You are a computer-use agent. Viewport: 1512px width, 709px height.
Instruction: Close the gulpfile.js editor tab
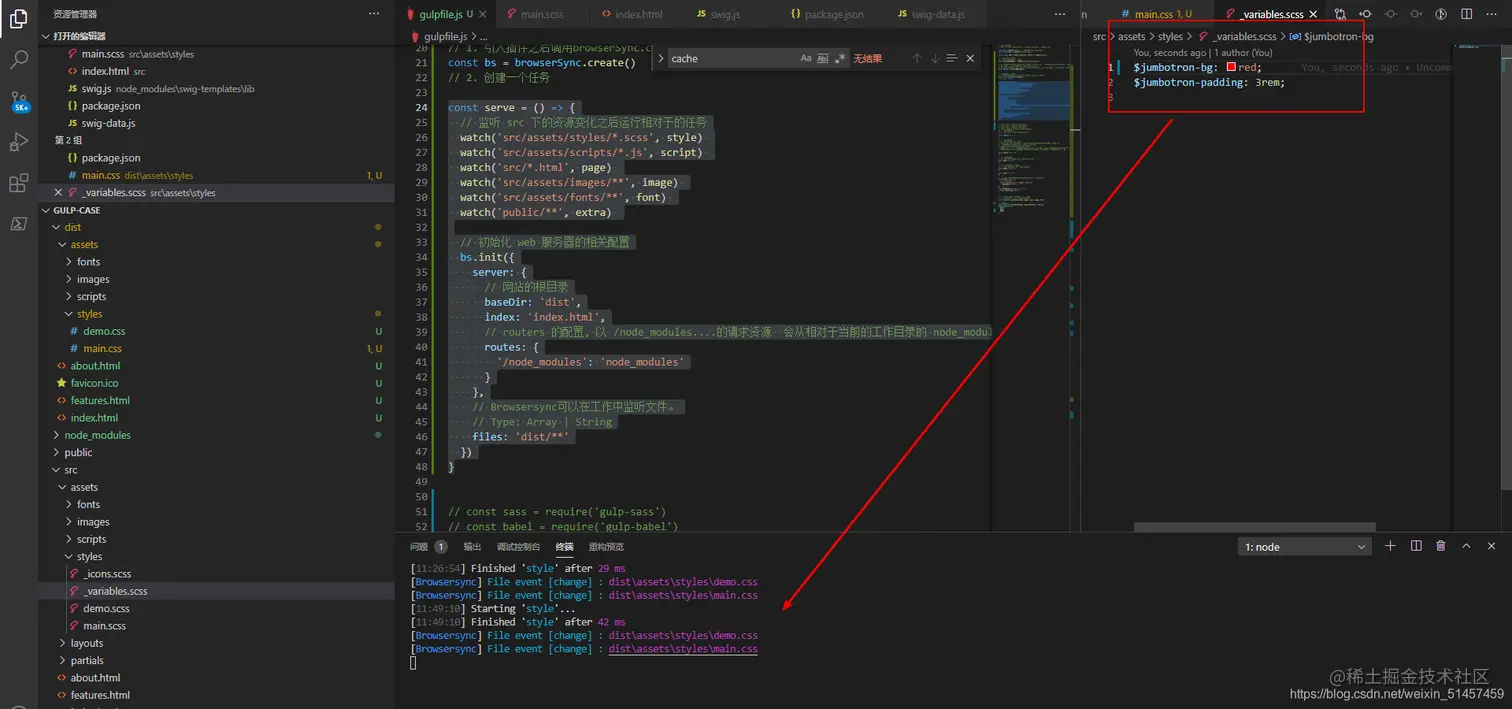coord(483,14)
